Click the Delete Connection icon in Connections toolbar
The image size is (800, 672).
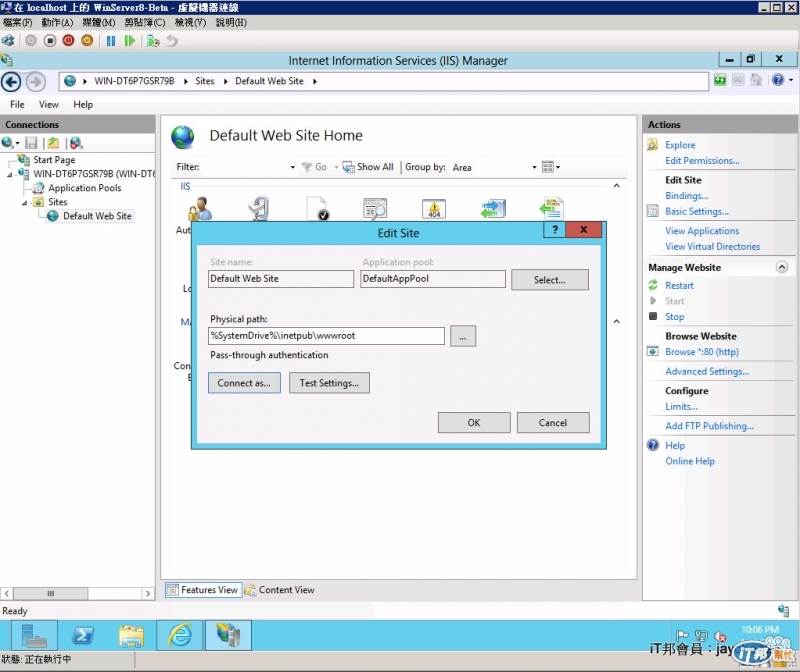click(76, 143)
